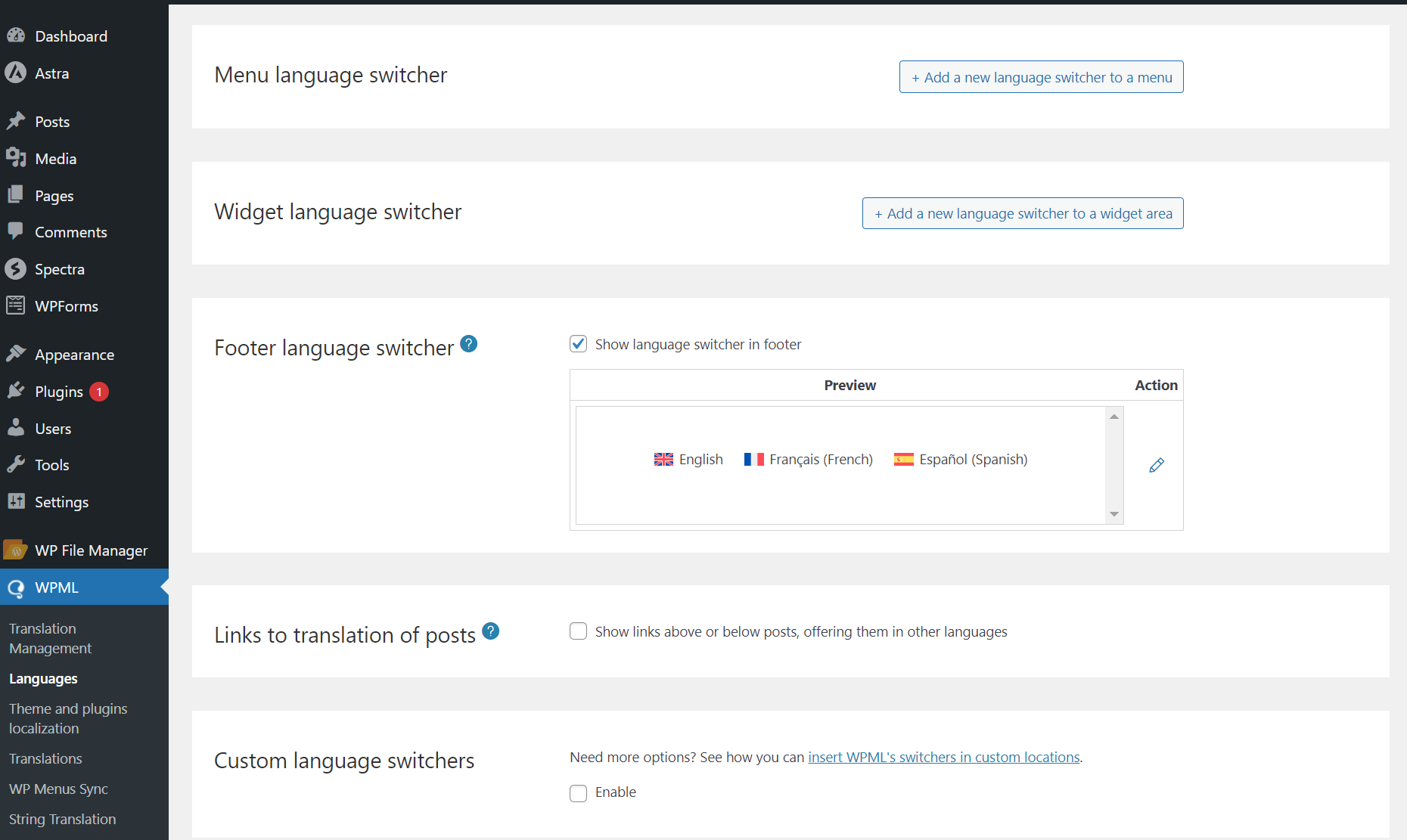
Task: Click the WPForms icon in sidebar
Action: click(x=16, y=306)
